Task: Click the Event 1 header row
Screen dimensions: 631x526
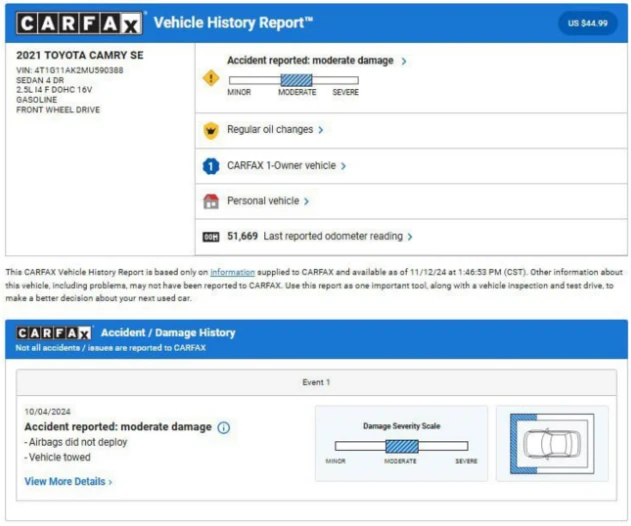Action: pyautogui.click(x=316, y=383)
